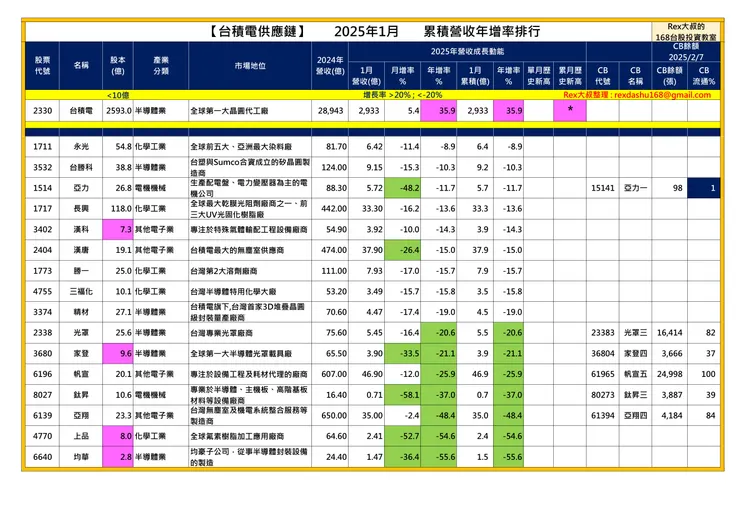Viewport: 740px width, 523px height.
Task: Select the 股票代號 column header
Action: tap(42, 66)
